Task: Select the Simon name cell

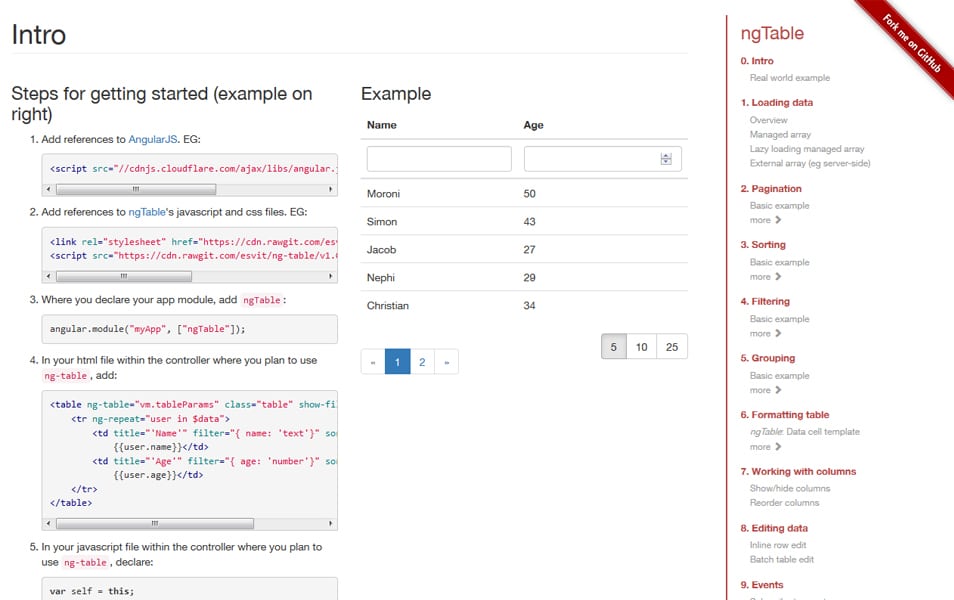Action: tap(381, 222)
